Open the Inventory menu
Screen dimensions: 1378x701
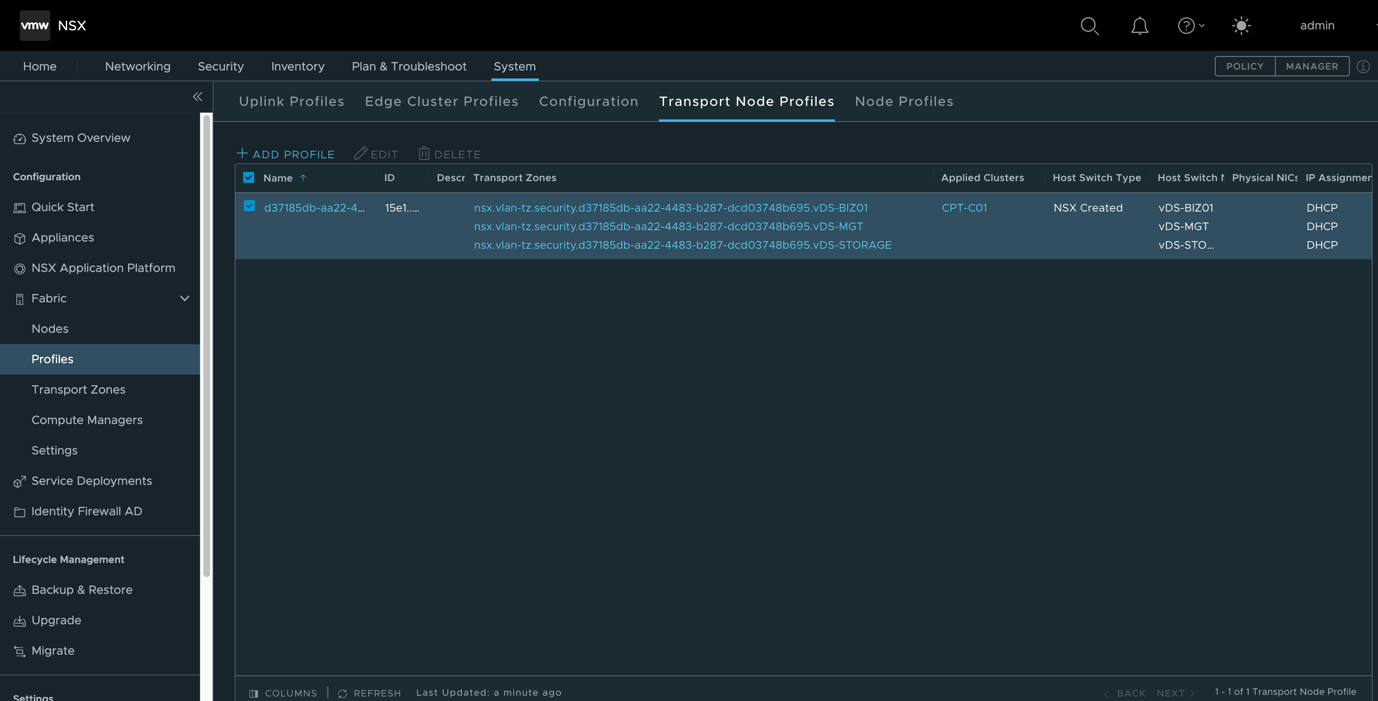point(298,66)
